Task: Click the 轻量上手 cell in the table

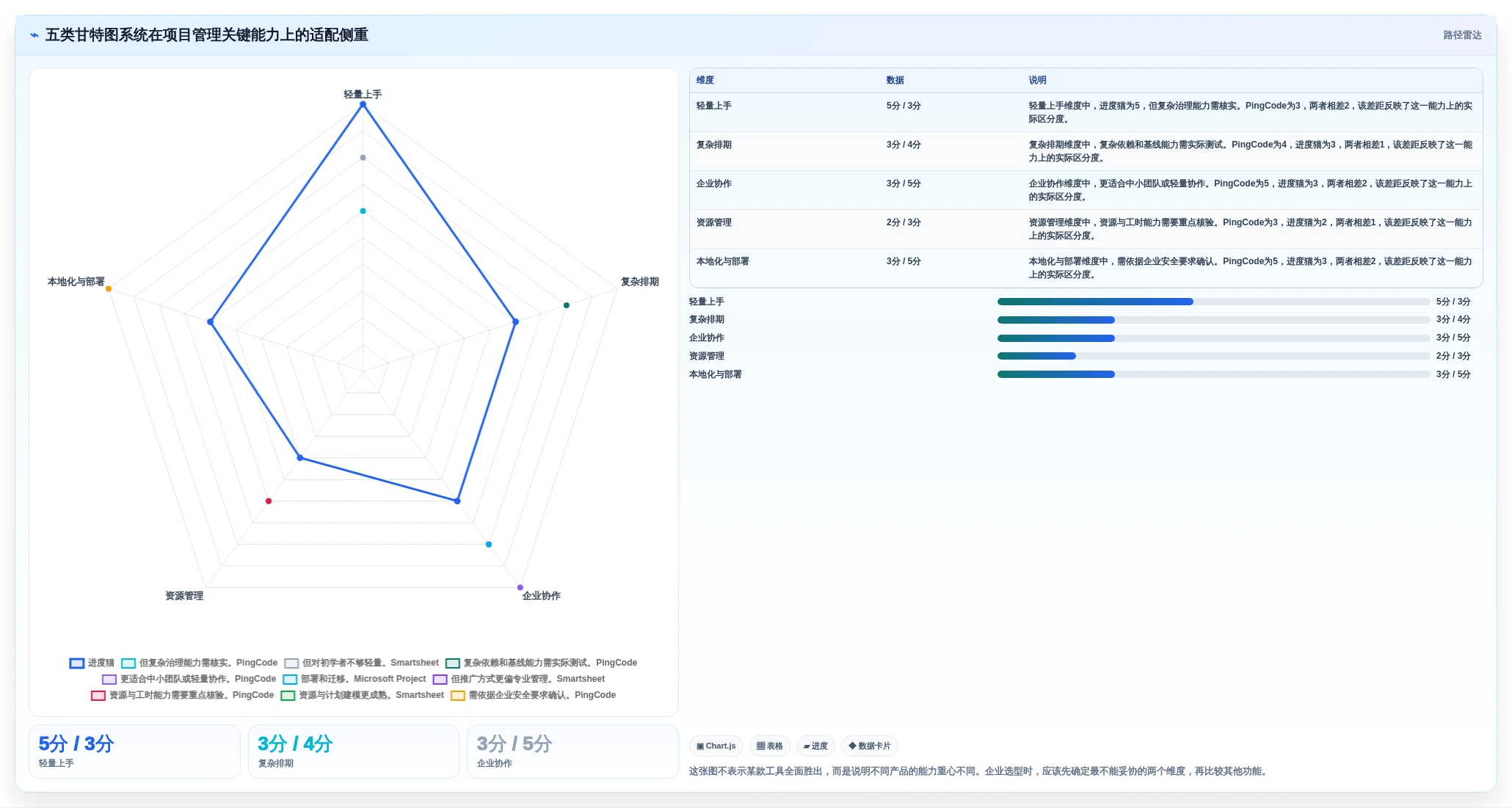Action: click(713, 106)
